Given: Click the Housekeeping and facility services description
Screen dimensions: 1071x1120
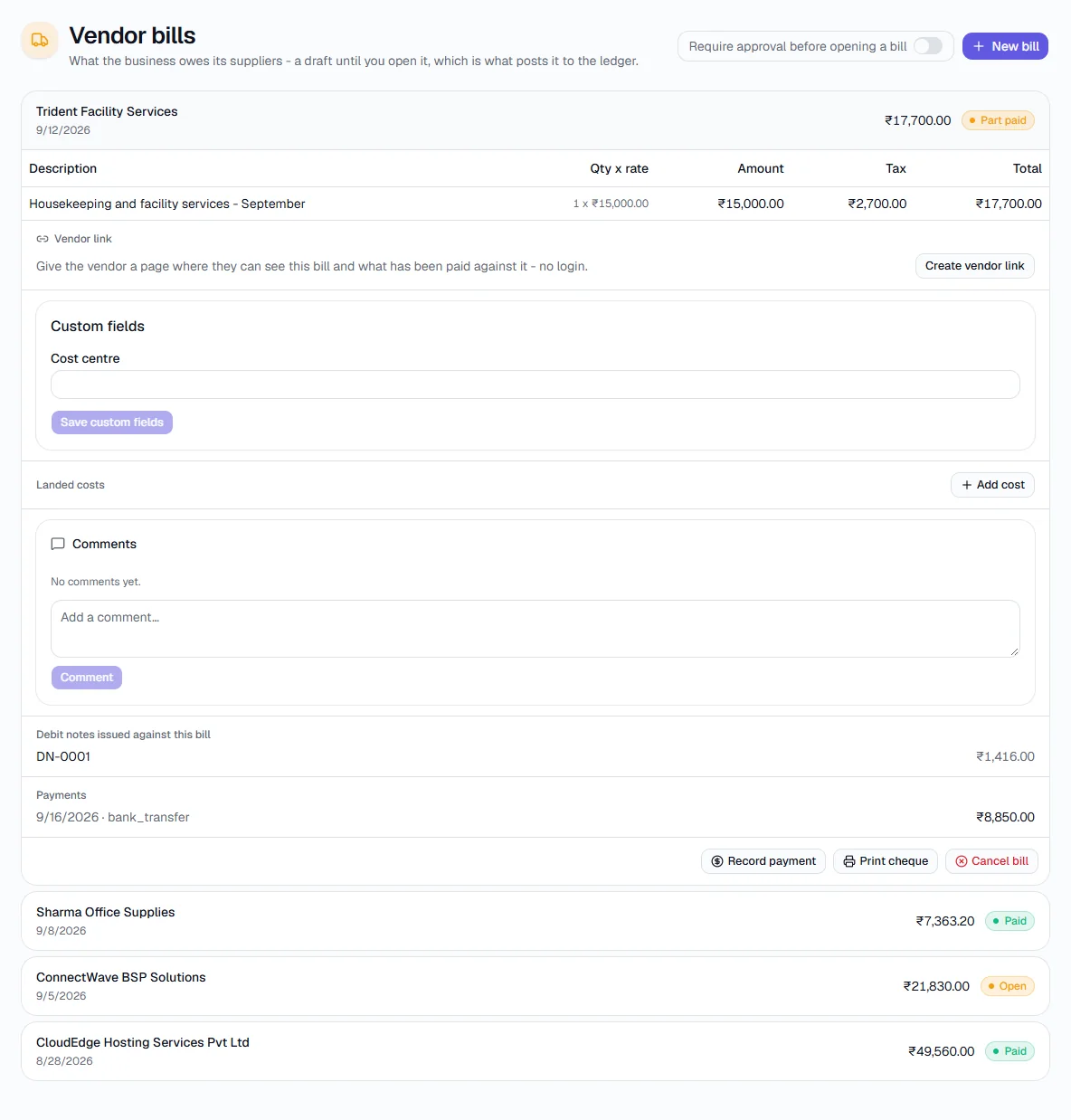Looking at the screenshot, I should pyautogui.click(x=167, y=204).
